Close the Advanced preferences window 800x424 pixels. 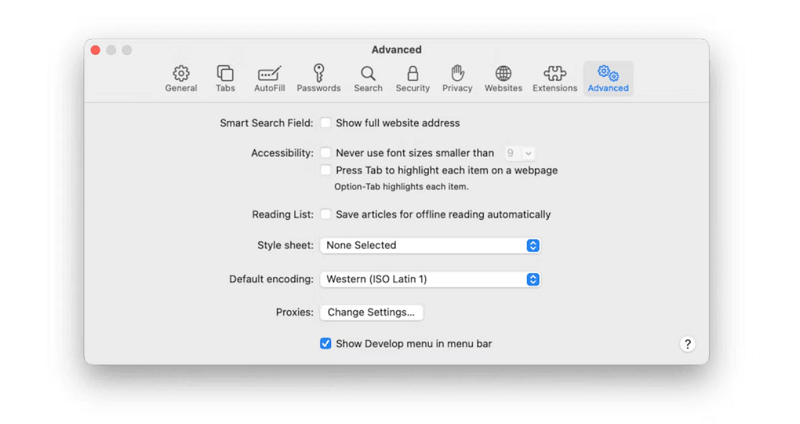95,50
